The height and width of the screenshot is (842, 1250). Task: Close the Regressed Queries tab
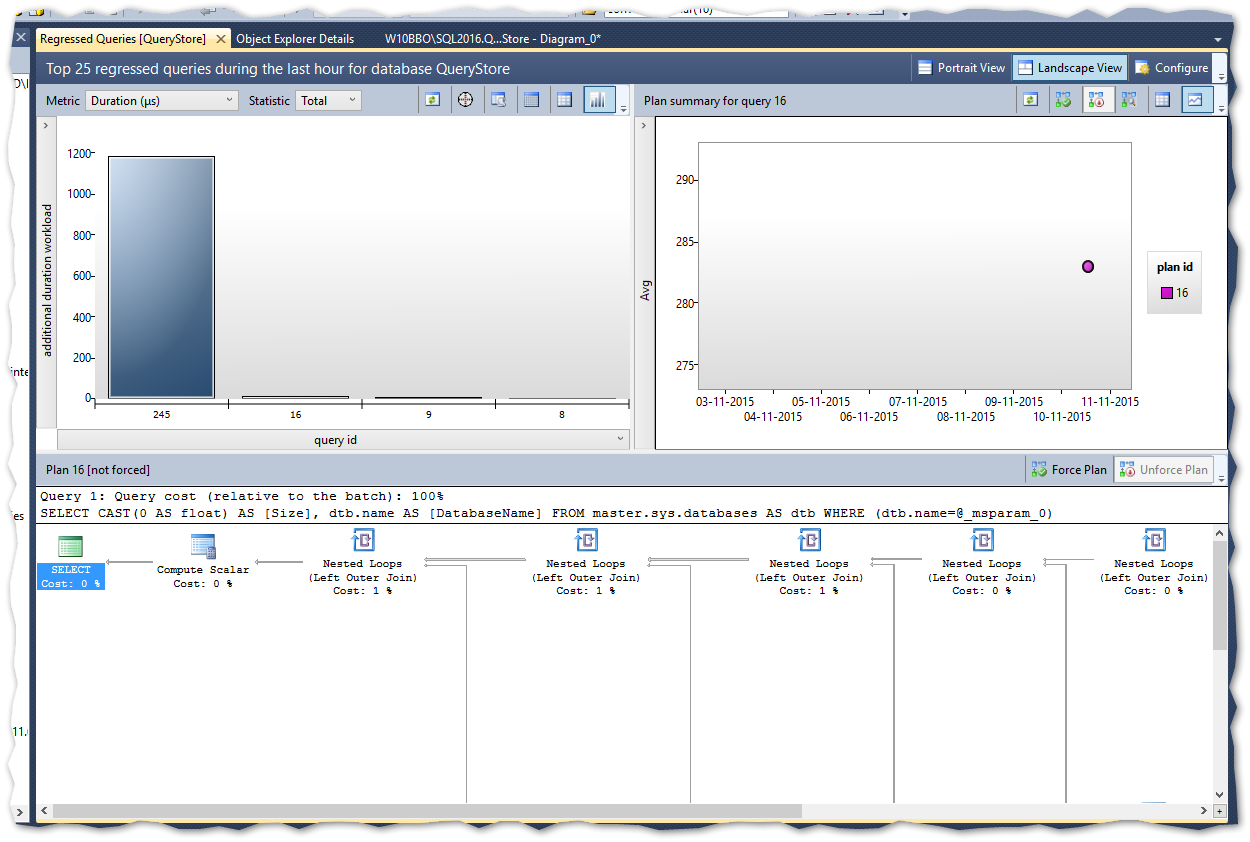[220, 39]
